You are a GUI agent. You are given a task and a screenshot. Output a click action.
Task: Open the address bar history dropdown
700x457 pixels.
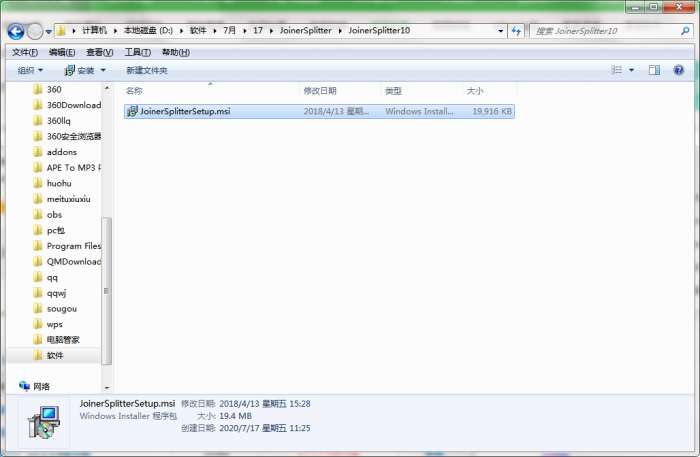[500, 31]
